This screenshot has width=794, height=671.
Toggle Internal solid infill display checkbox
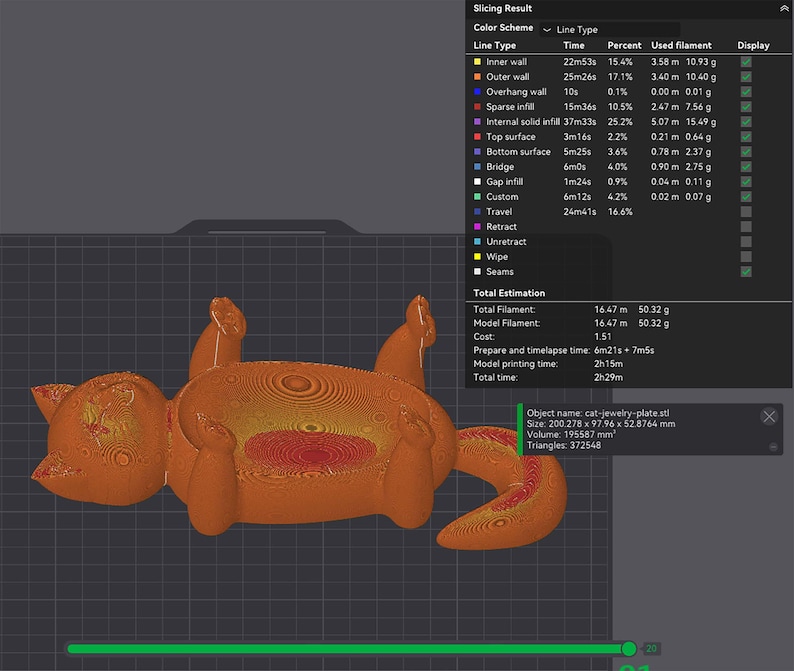point(746,122)
